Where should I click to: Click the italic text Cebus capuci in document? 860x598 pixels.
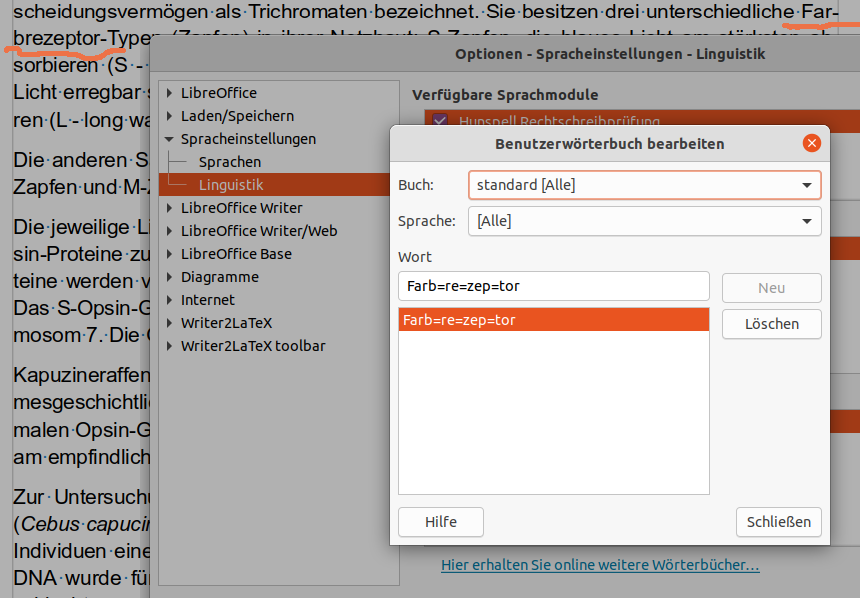(86, 524)
